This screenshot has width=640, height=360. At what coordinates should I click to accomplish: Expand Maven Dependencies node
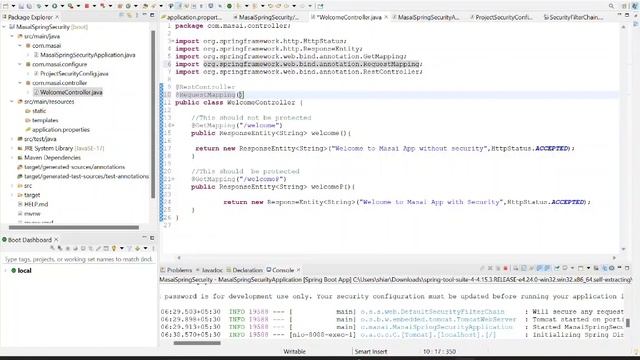(12, 158)
